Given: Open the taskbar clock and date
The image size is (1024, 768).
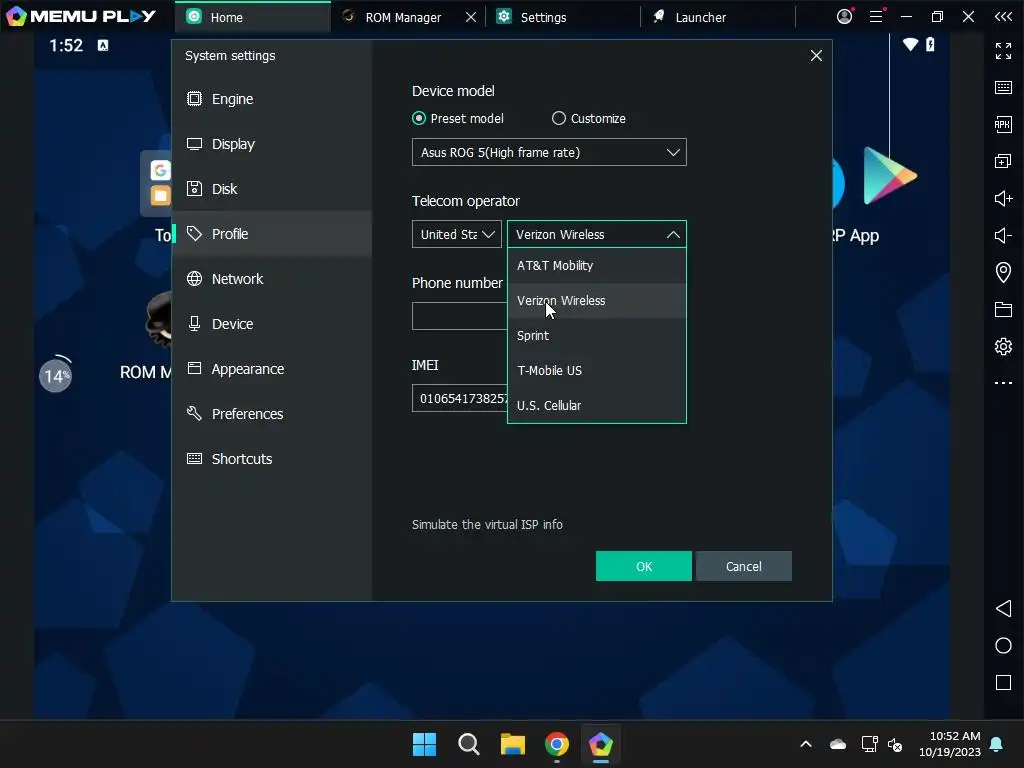Looking at the screenshot, I should [950, 744].
